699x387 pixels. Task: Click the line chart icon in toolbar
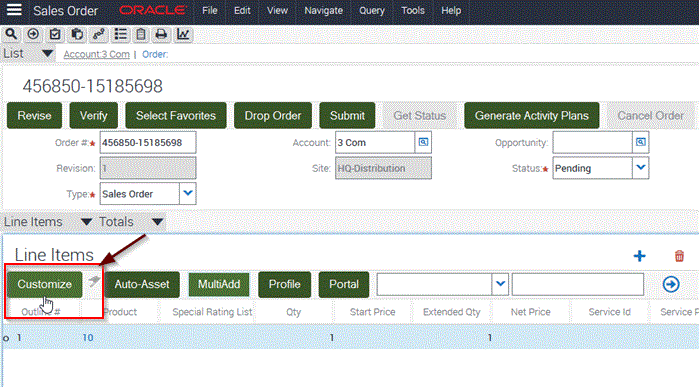[x=183, y=34]
